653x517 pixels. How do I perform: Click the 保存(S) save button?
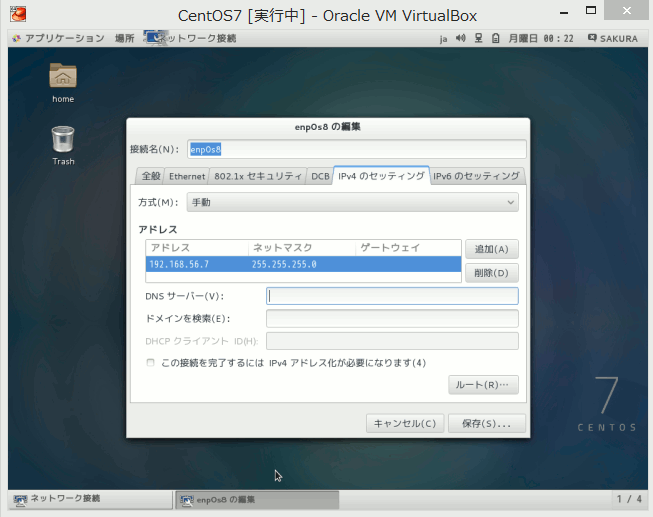(486, 423)
